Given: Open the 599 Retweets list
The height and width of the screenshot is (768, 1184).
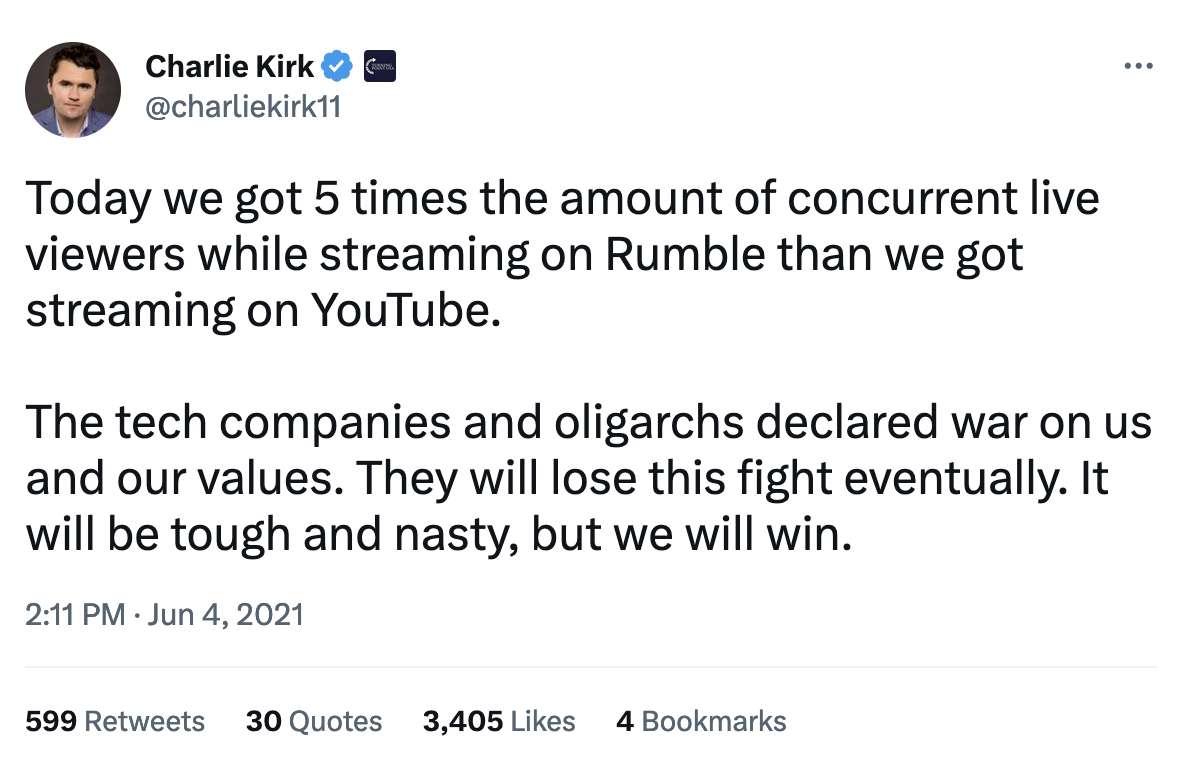Looking at the screenshot, I should 114,721.
